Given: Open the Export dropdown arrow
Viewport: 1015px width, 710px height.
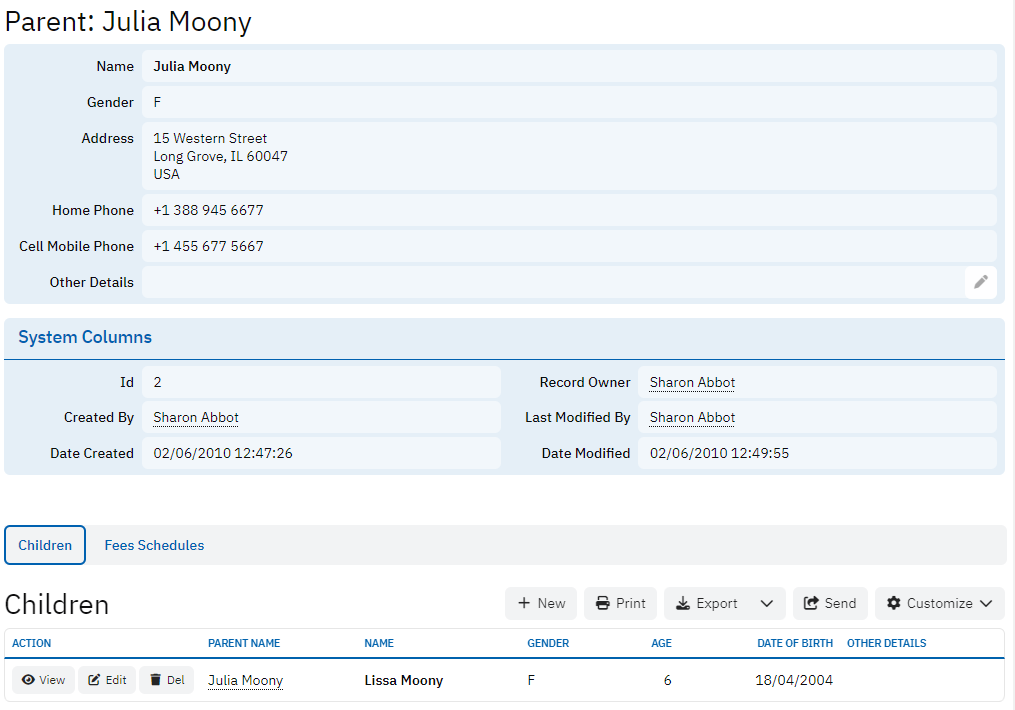Looking at the screenshot, I should (767, 603).
